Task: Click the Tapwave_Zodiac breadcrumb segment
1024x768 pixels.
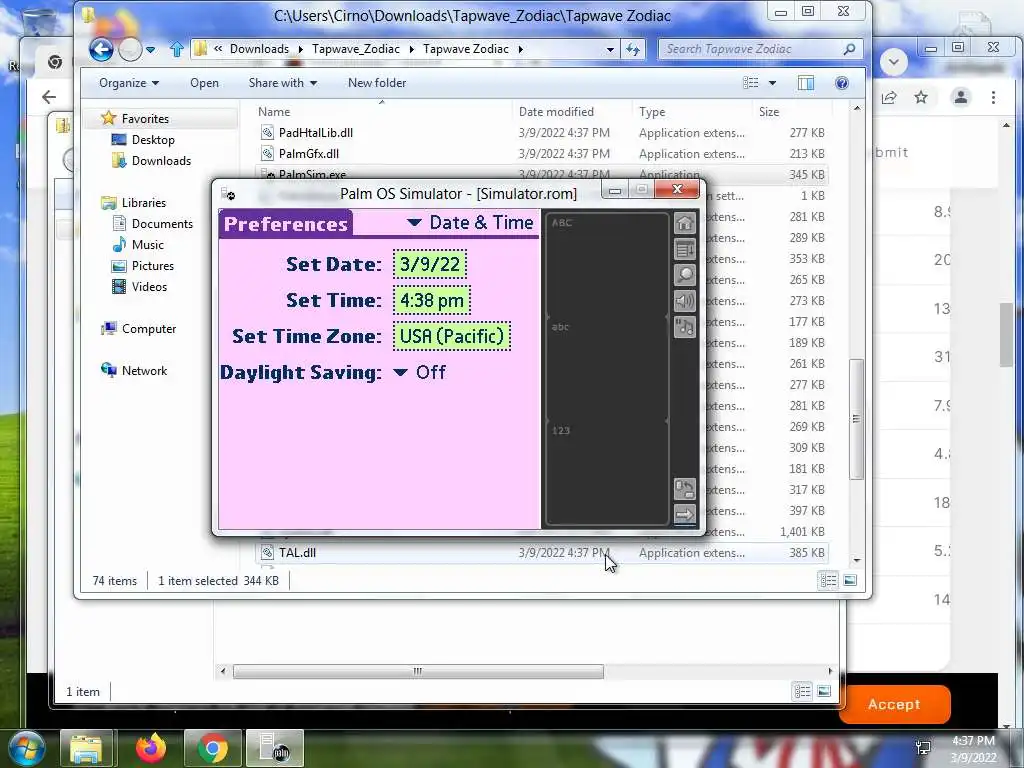Action: tap(356, 49)
